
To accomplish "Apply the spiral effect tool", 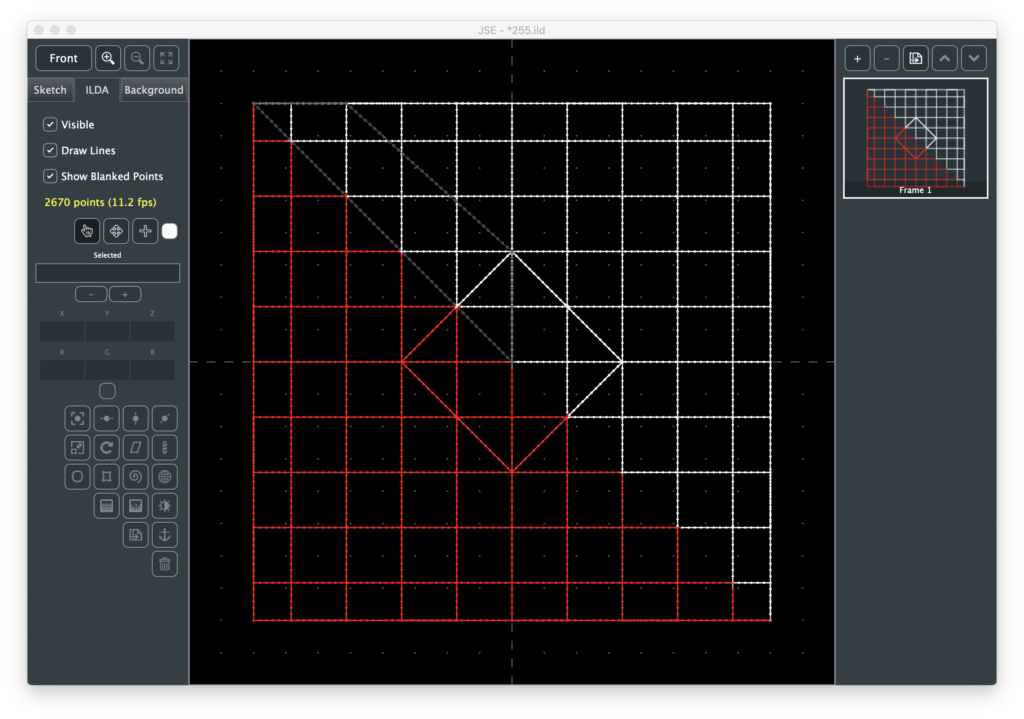I will click(136, 476).
